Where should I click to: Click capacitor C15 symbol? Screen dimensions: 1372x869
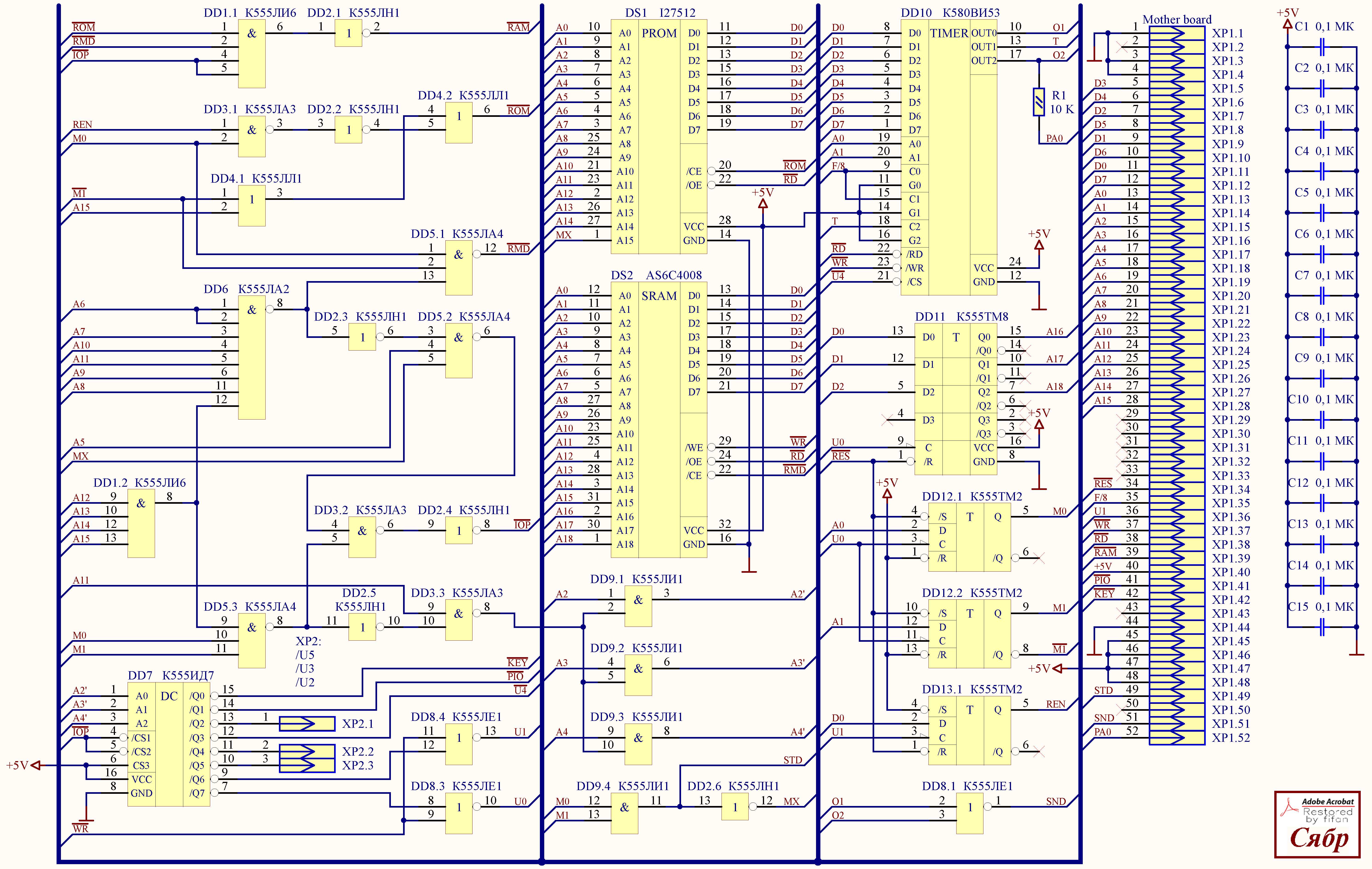tap(1322, 627)
